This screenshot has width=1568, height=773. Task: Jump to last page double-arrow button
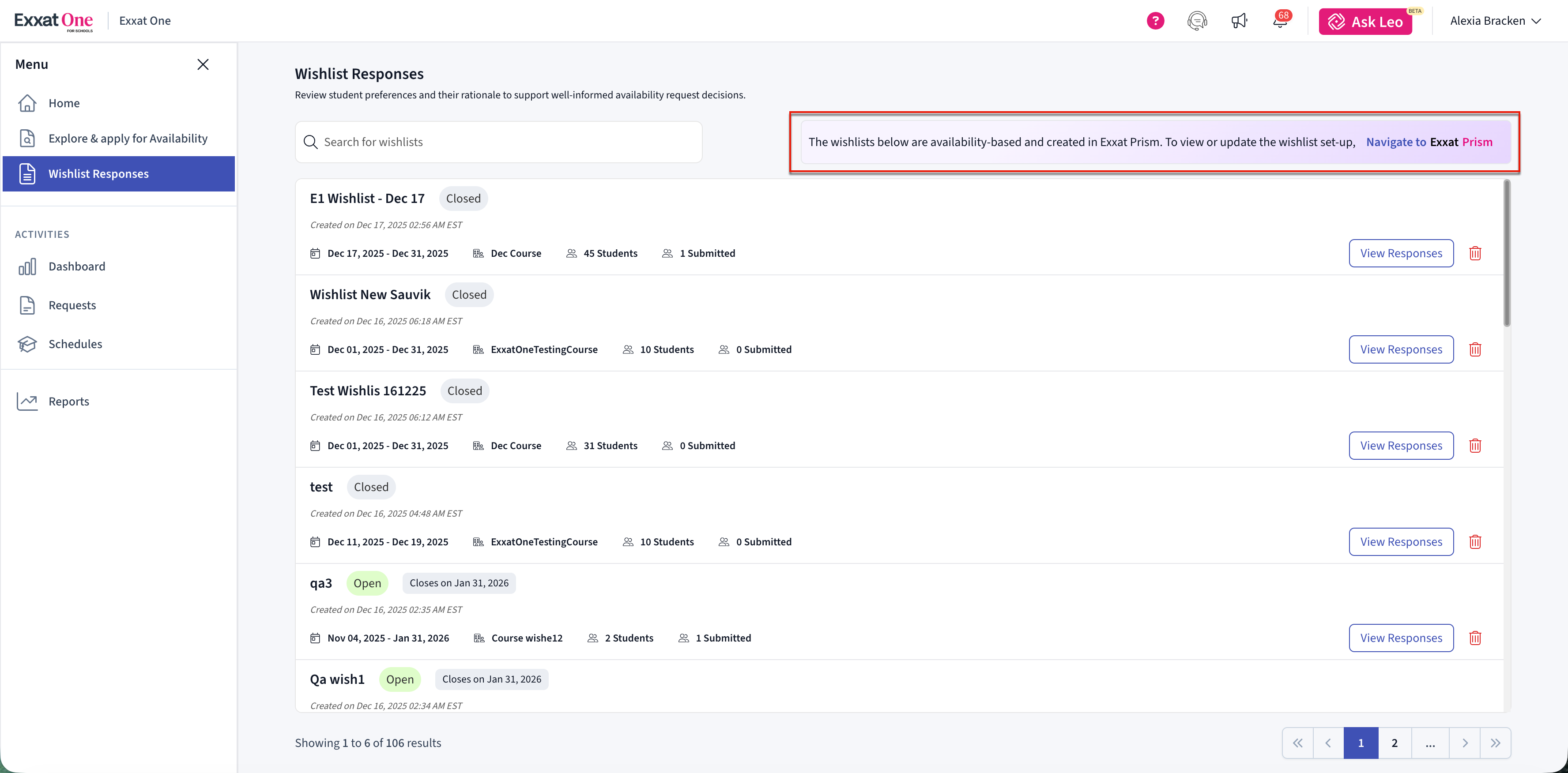pyautogui.click(x=1495, y=743)
